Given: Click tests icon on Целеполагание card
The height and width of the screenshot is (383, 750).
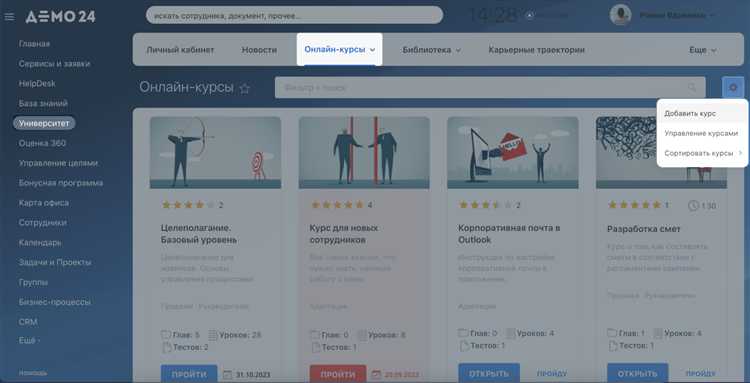Looking at the screenshot, I should pos(166,348).
